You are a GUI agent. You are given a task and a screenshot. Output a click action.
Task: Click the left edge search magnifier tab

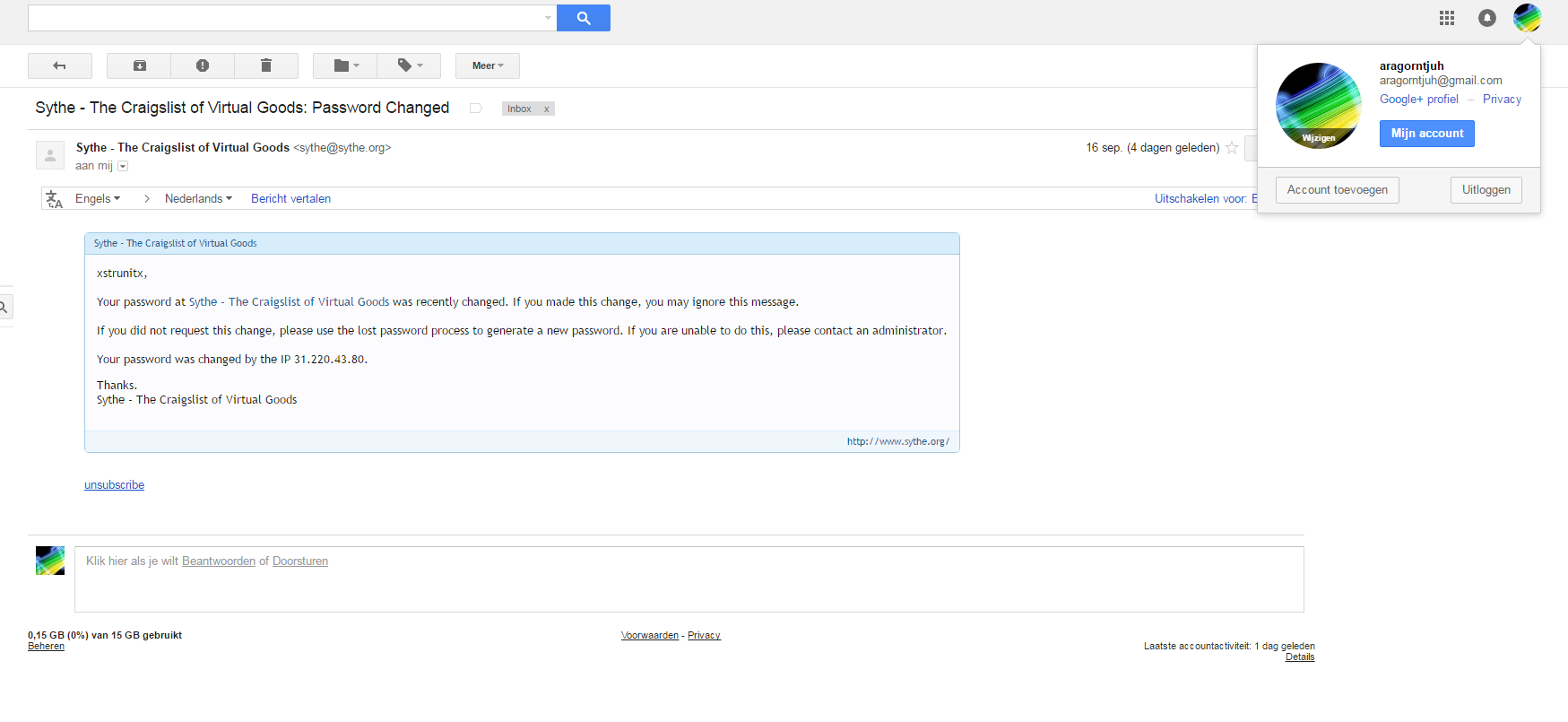click(4, 308)
